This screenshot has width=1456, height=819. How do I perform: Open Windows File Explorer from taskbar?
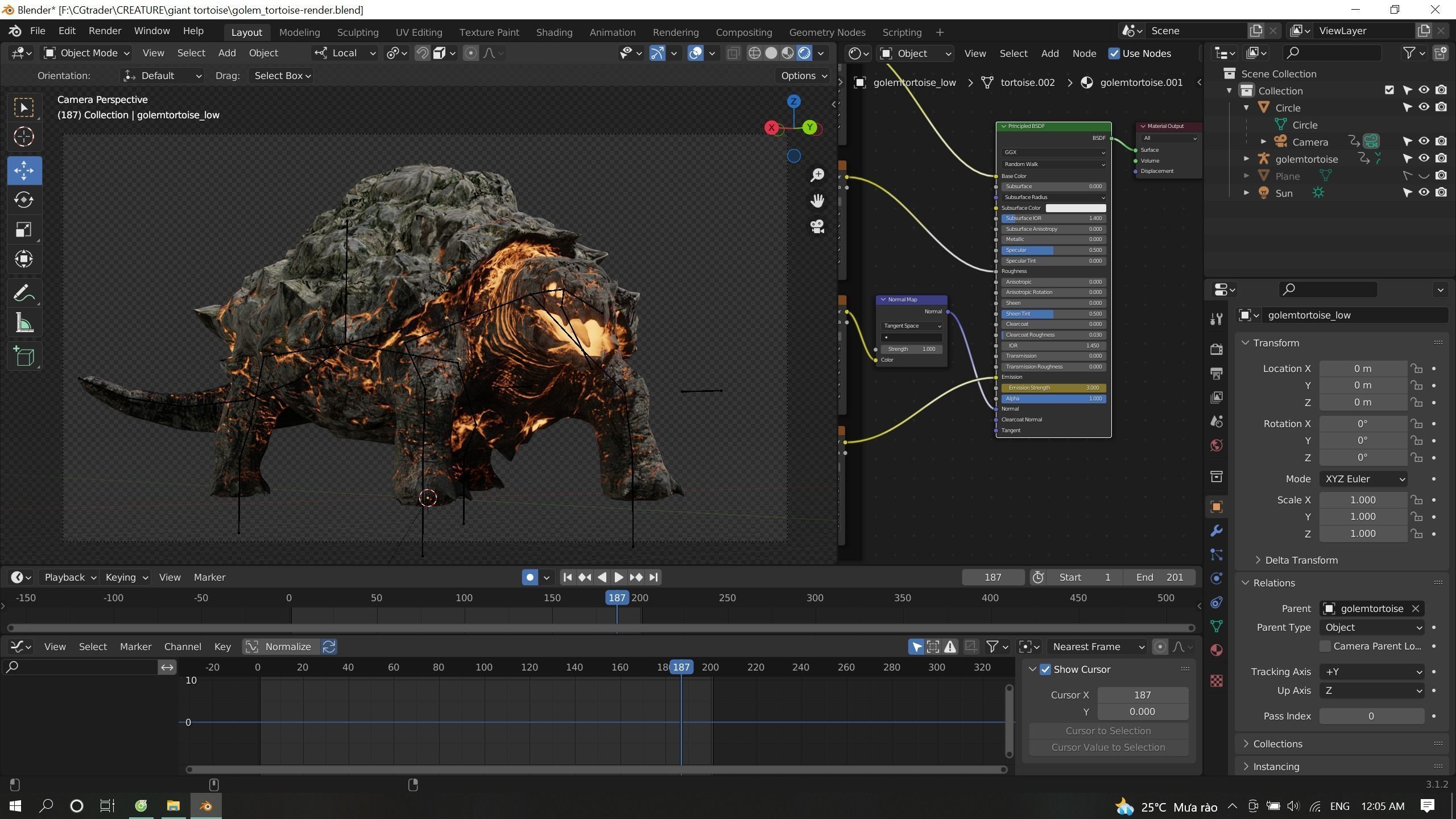point(173,806)
